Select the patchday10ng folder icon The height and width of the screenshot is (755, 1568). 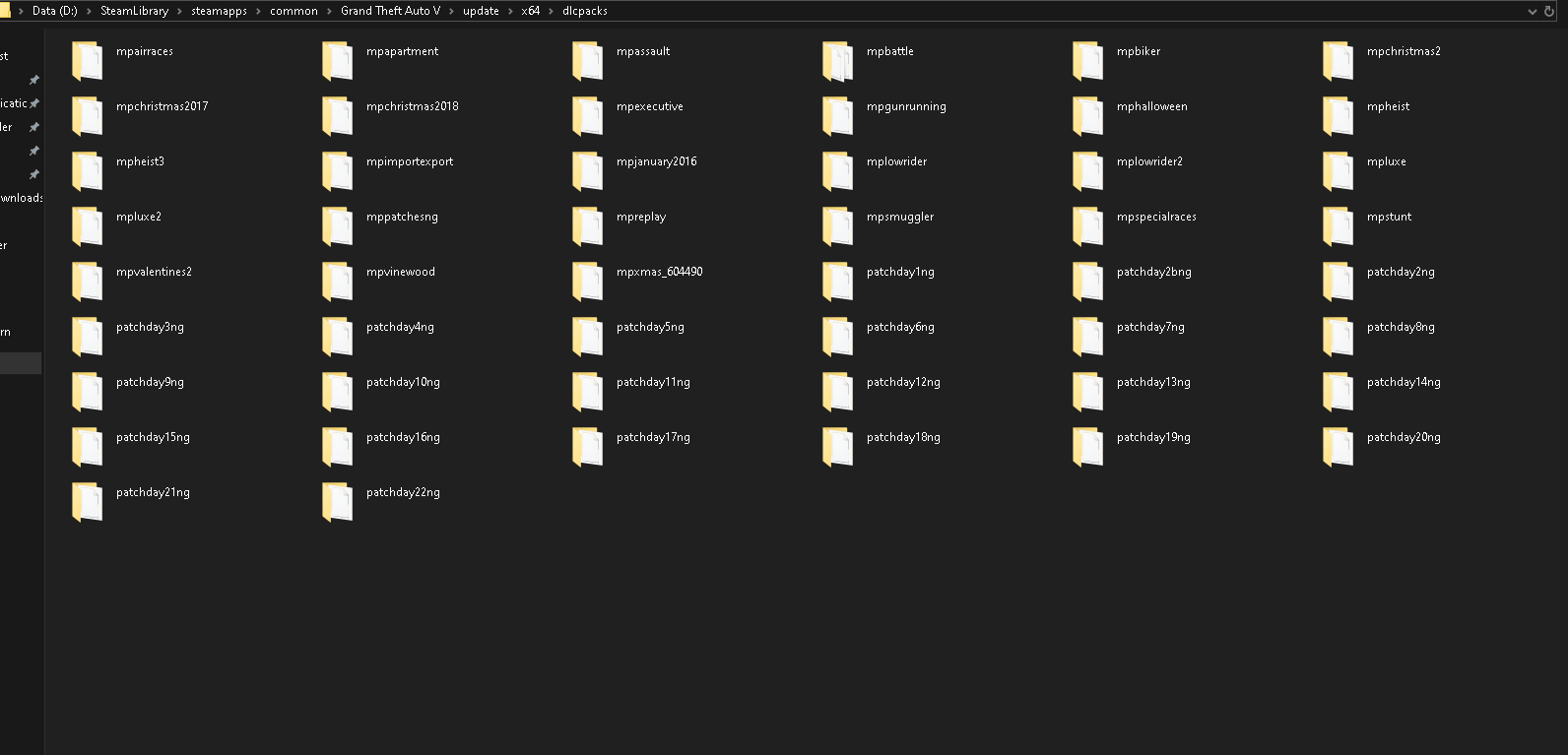(x=337, y=391)
